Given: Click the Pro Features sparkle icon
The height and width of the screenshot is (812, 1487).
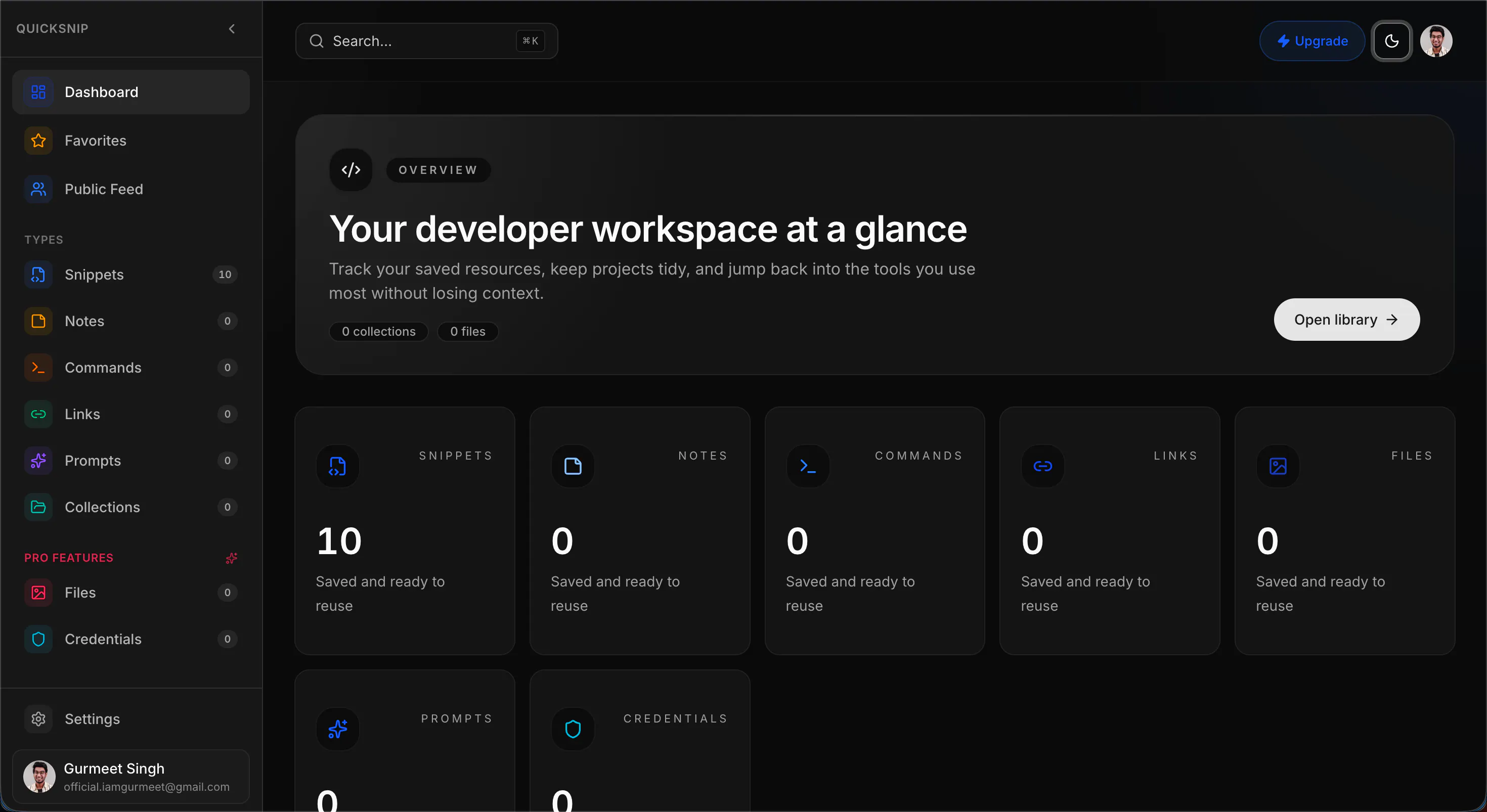Looking at the screenshot, I should pos(231,558).
